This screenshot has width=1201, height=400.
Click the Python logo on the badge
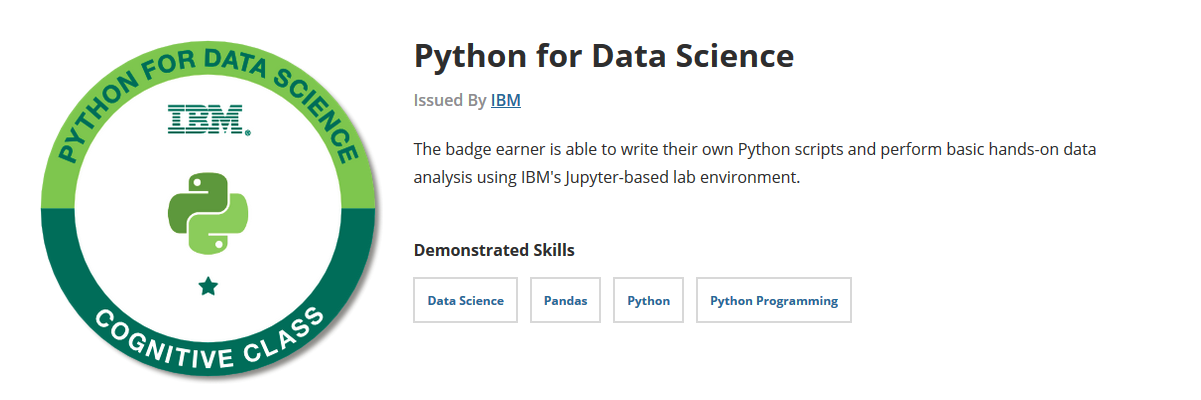tap(208, 212)
